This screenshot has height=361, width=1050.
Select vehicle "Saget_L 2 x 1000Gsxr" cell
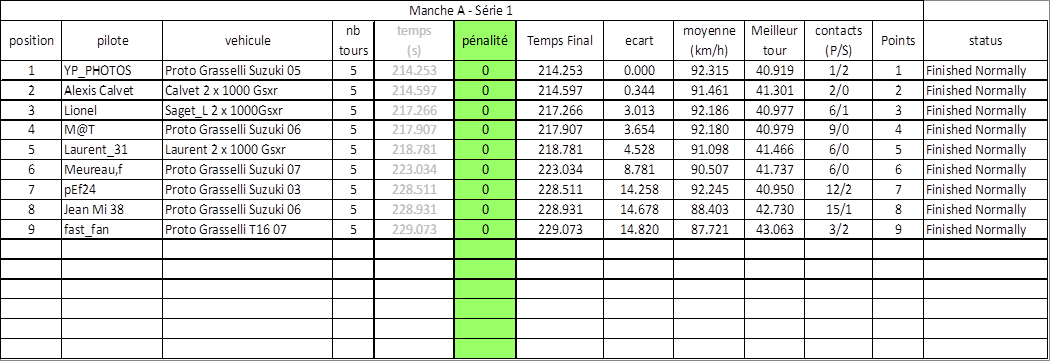coord(247,110)
